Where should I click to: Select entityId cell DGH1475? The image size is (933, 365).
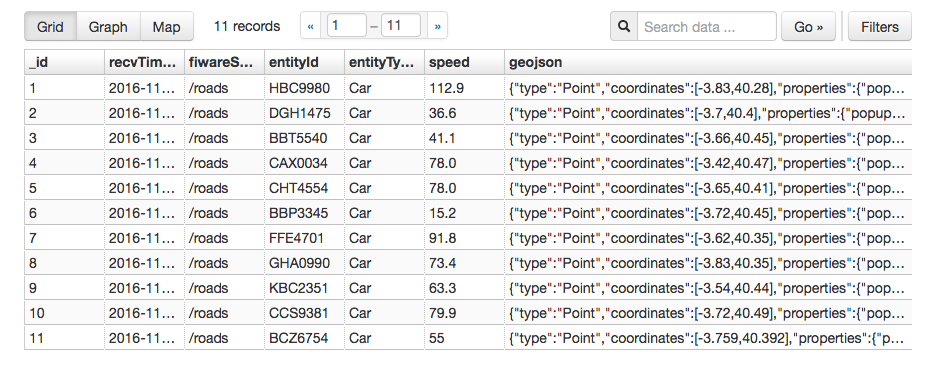304,113
